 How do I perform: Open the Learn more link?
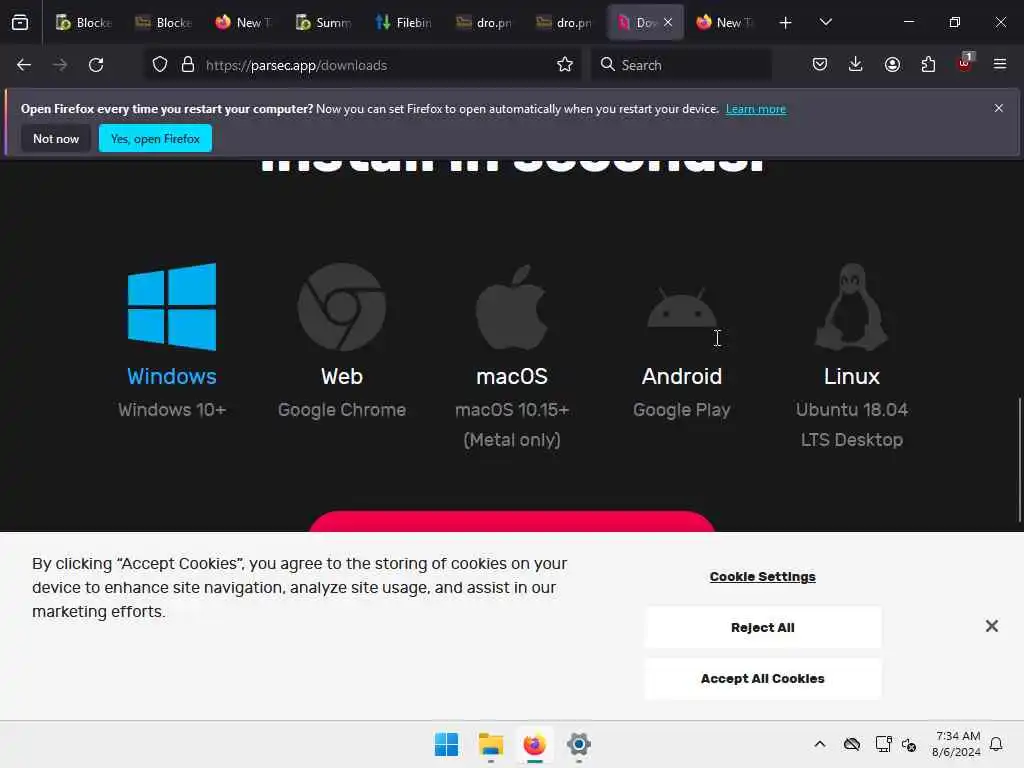756,109
